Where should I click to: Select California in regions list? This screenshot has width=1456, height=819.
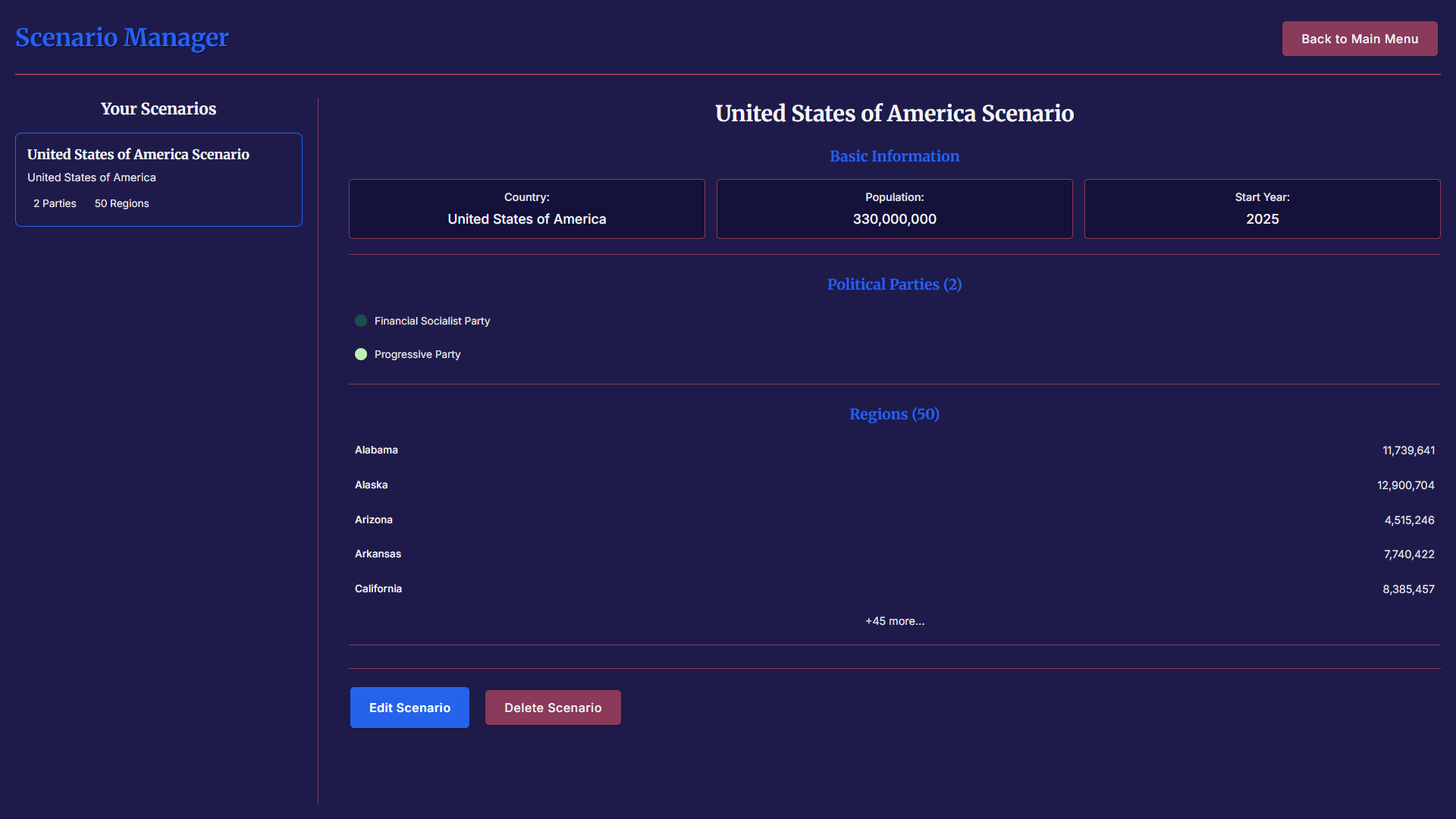pos(378,588)
